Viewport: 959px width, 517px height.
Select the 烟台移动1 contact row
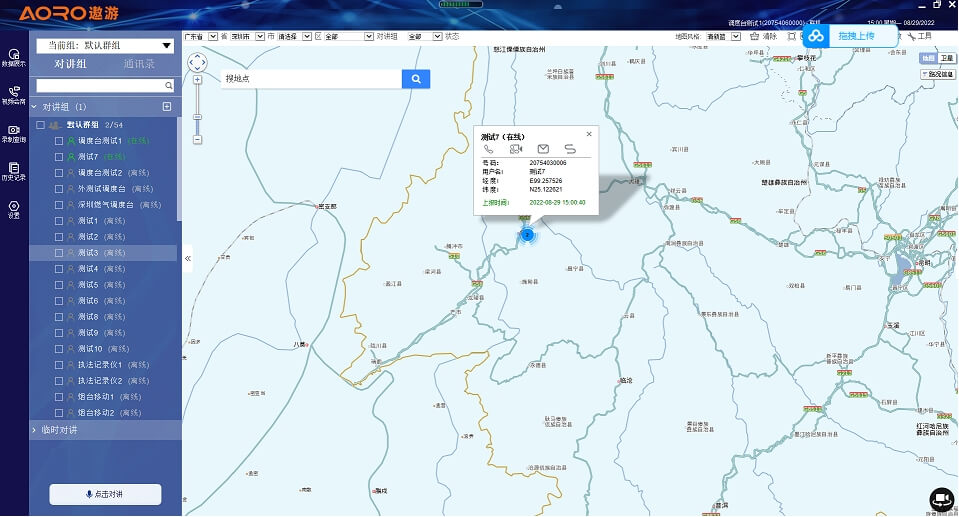(103, 396)
